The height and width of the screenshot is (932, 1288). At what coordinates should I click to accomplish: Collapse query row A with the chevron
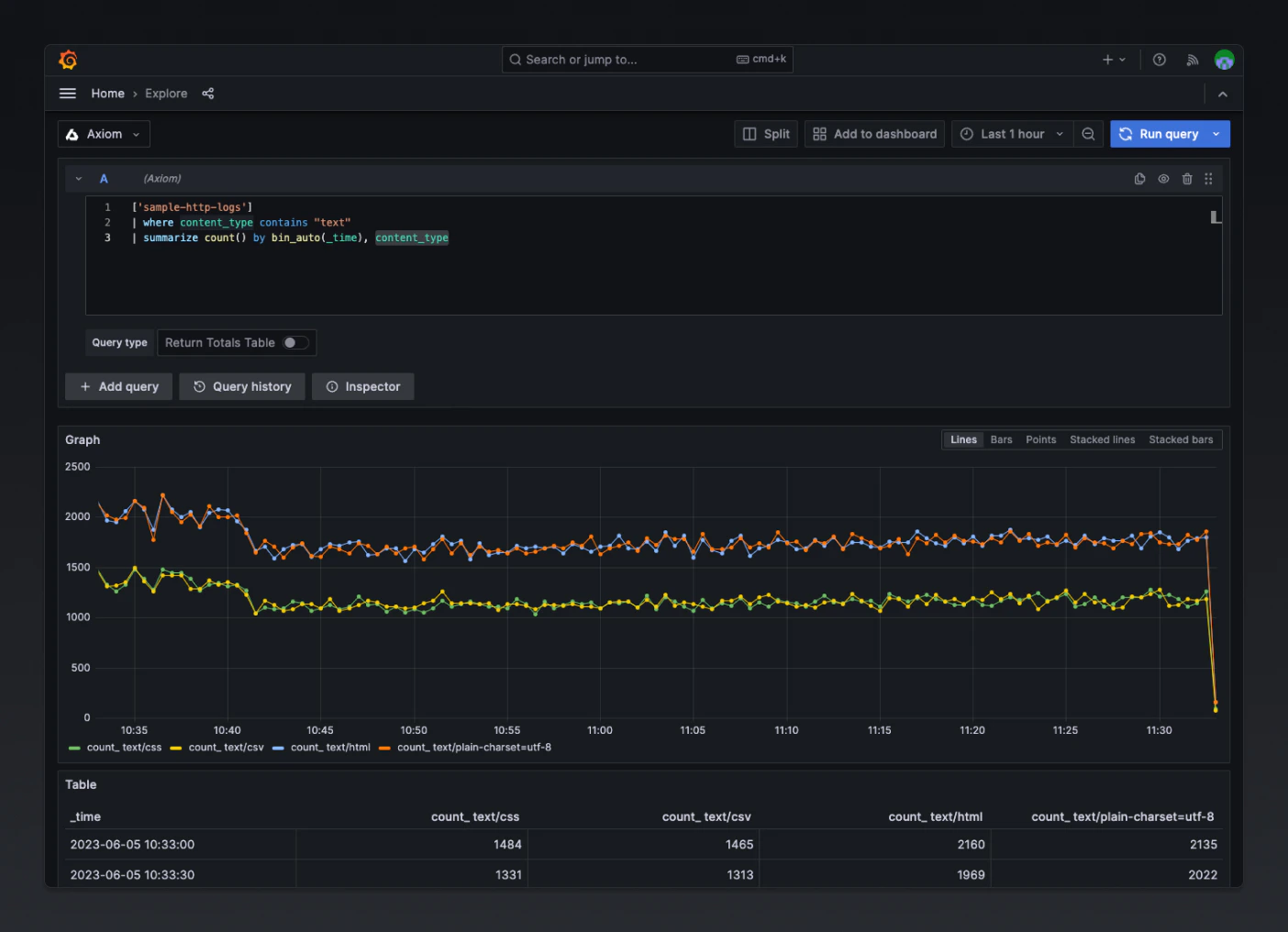79,179
